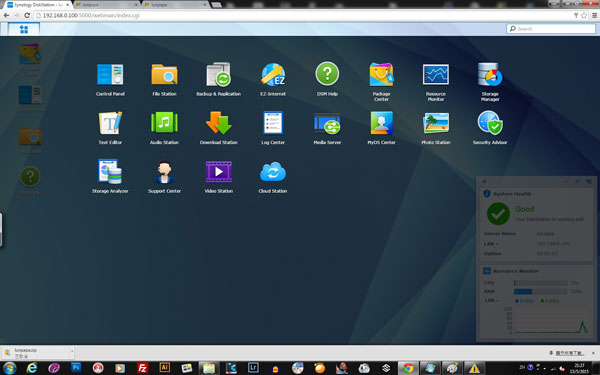Open Photoshop from the taskbar
Image resolution: width=600 pixels, height=375 pixels.
click(76, 368)
